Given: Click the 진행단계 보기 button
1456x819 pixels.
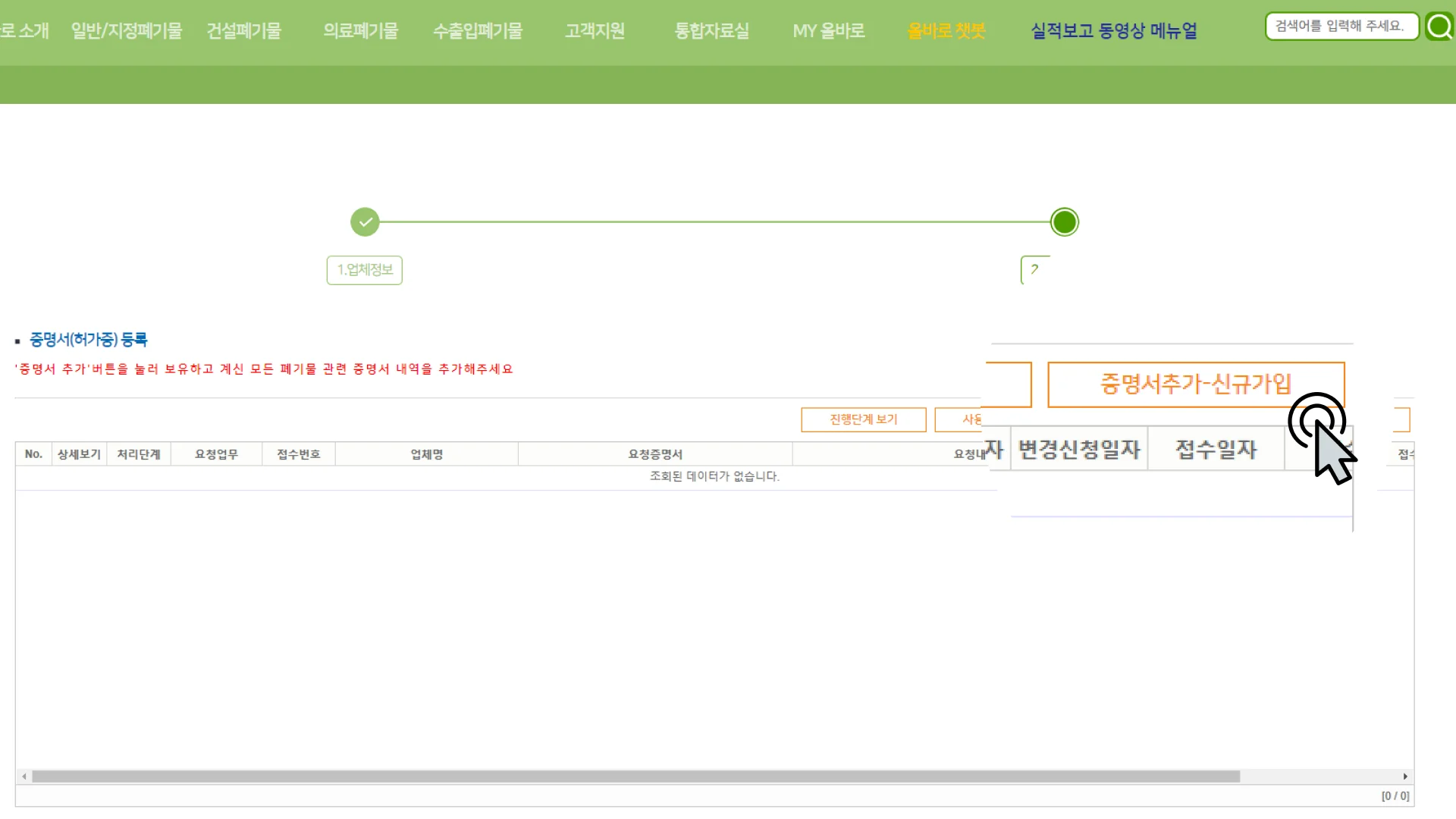Looking at the screenshot, I should [x=863, y=419].
